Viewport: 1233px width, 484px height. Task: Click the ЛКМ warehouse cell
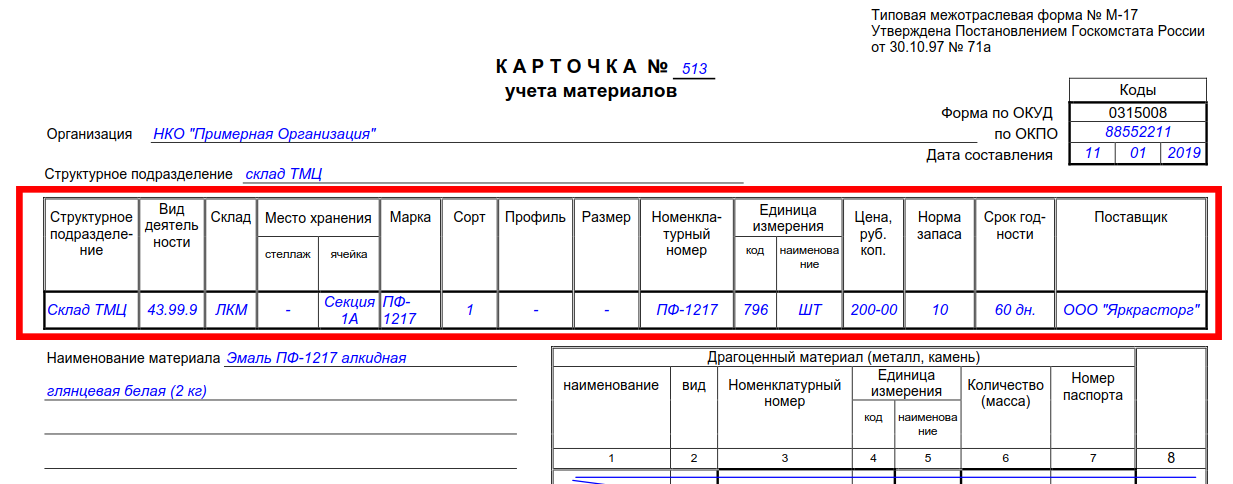(230, 310)
